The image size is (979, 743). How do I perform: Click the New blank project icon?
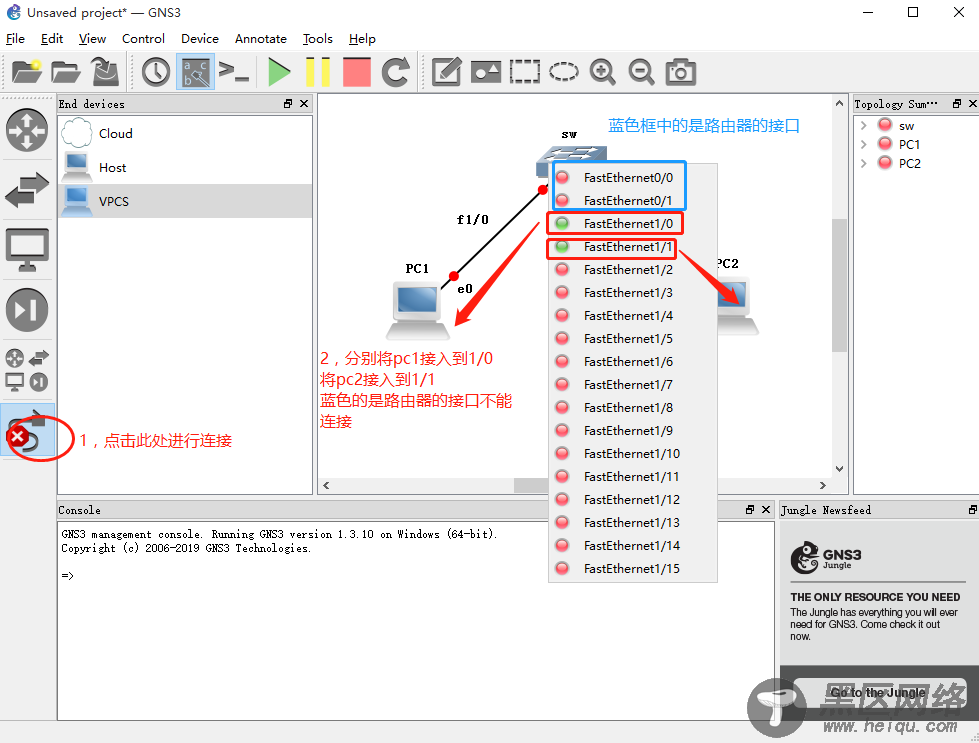pyautogui.click(x=26, y=72)
